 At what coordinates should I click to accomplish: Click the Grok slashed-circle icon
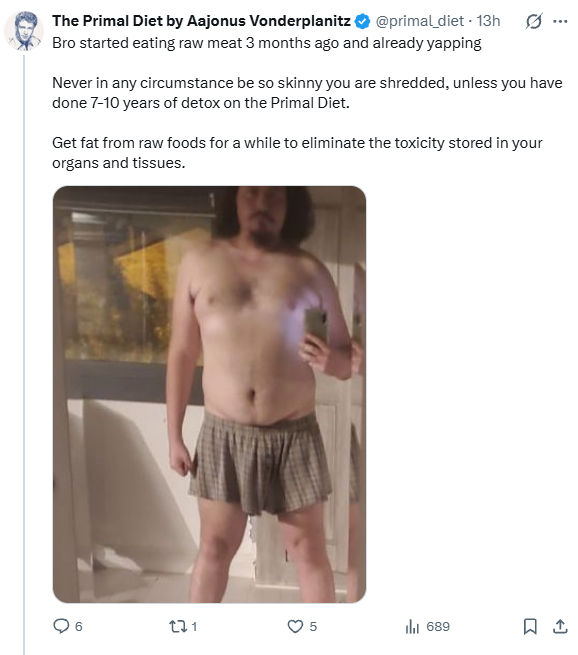tap(534, 21)
